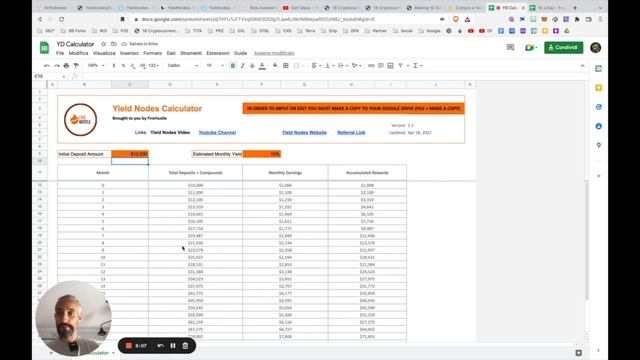Click the Youtube Channel link
The width and height of the screenshot is (640, 360).
tap(217, 133)
